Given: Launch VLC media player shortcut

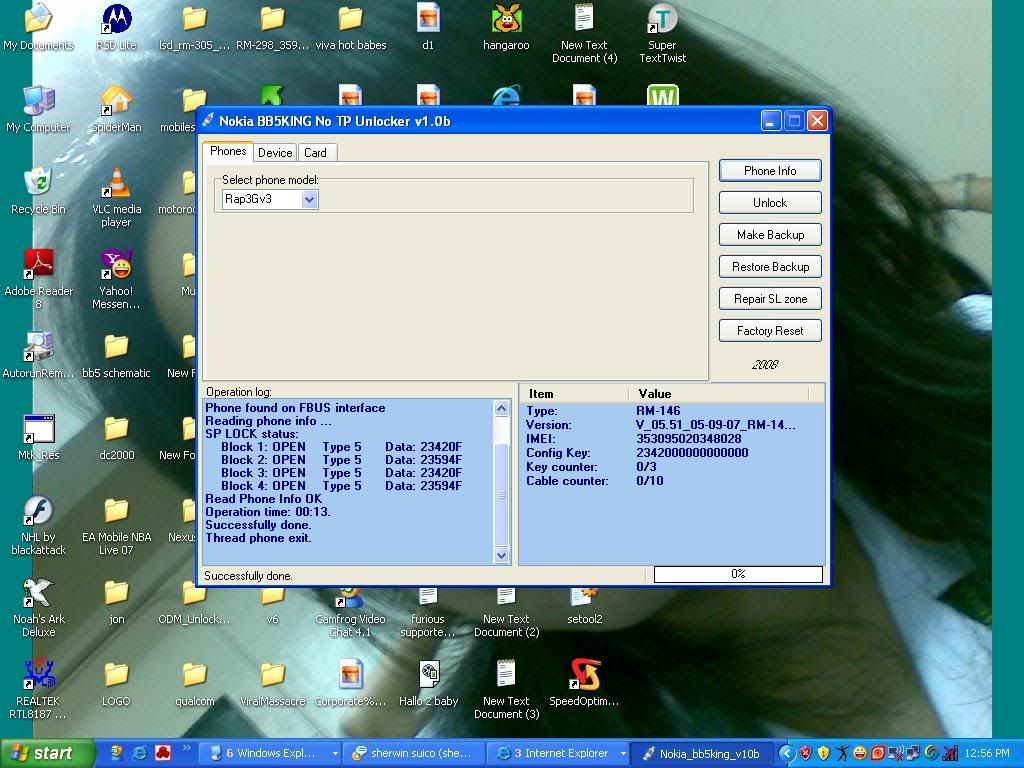Looking at the screenshot, I should [x=116, y=197].
